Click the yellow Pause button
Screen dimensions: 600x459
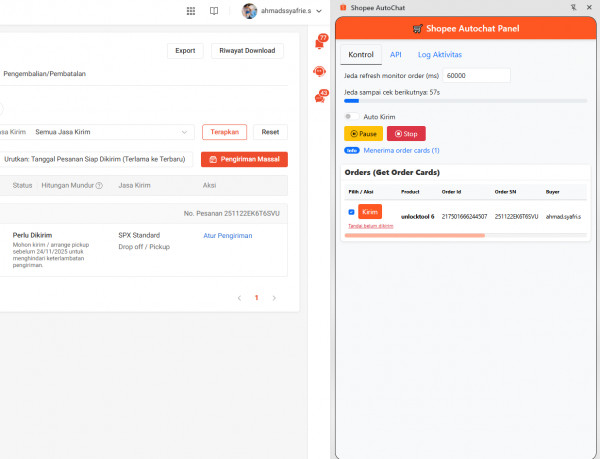(x=363, y=133)
